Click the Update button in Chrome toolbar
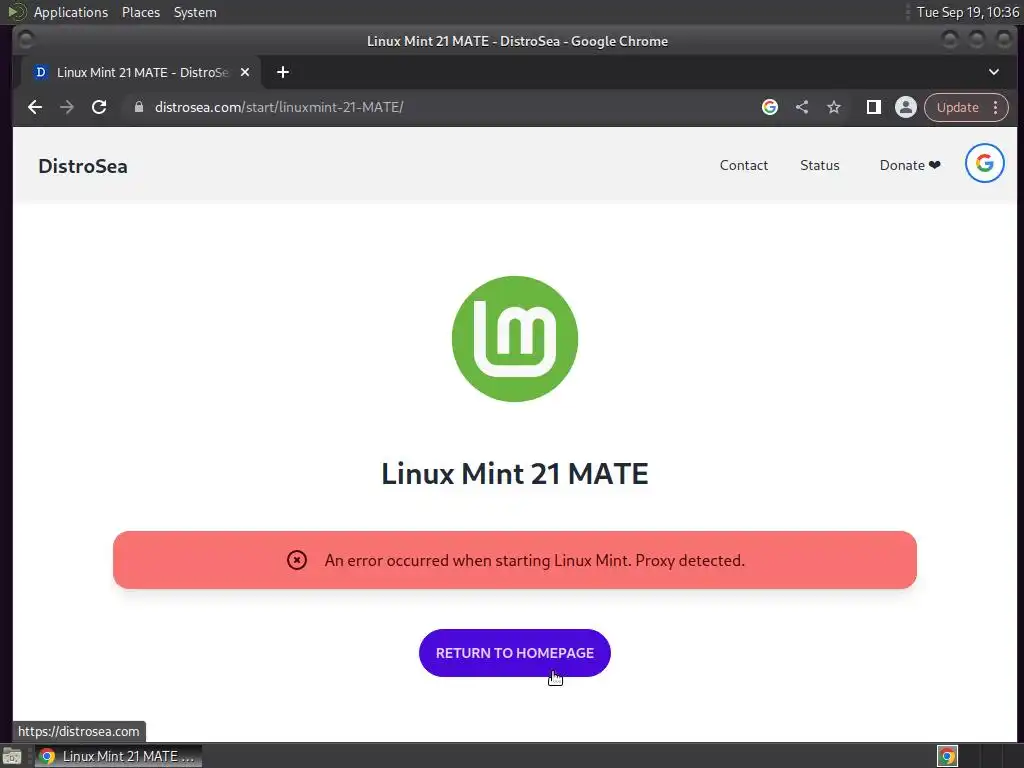The height and width of the screenshot is (768, 1024). click(957, 107)
